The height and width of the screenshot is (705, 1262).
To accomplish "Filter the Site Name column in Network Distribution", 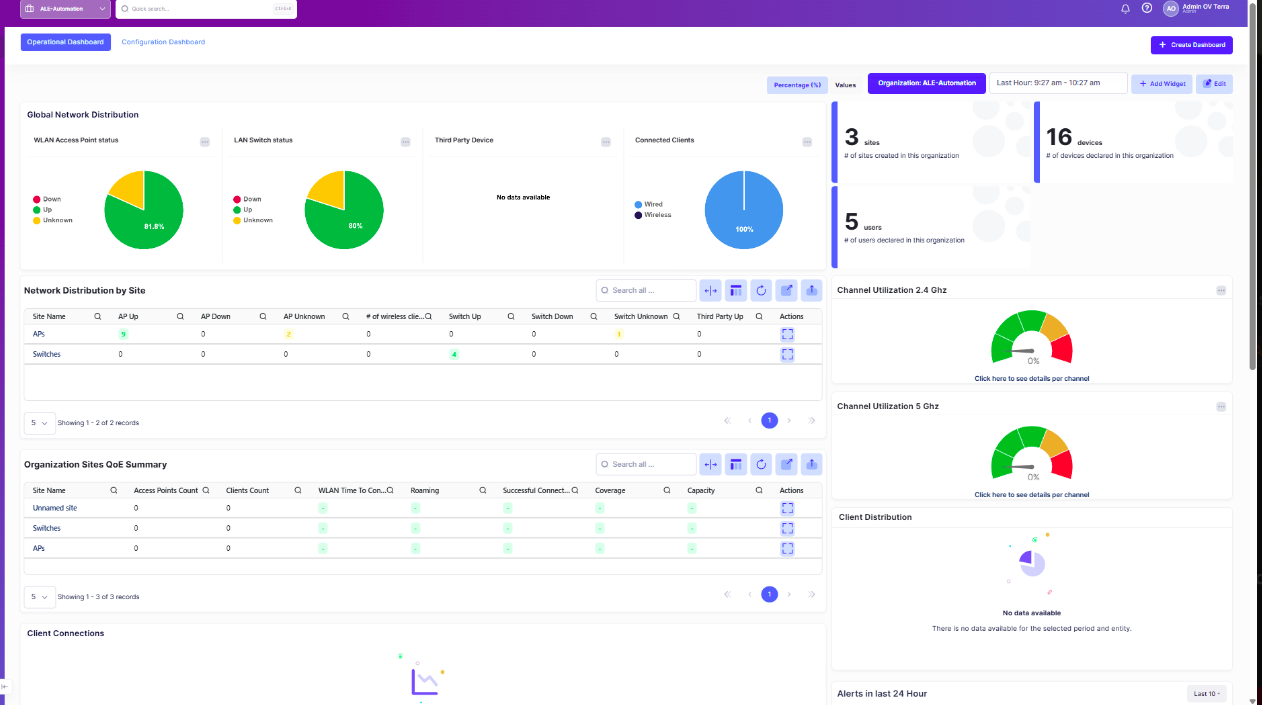I will [x=98, y=316].
